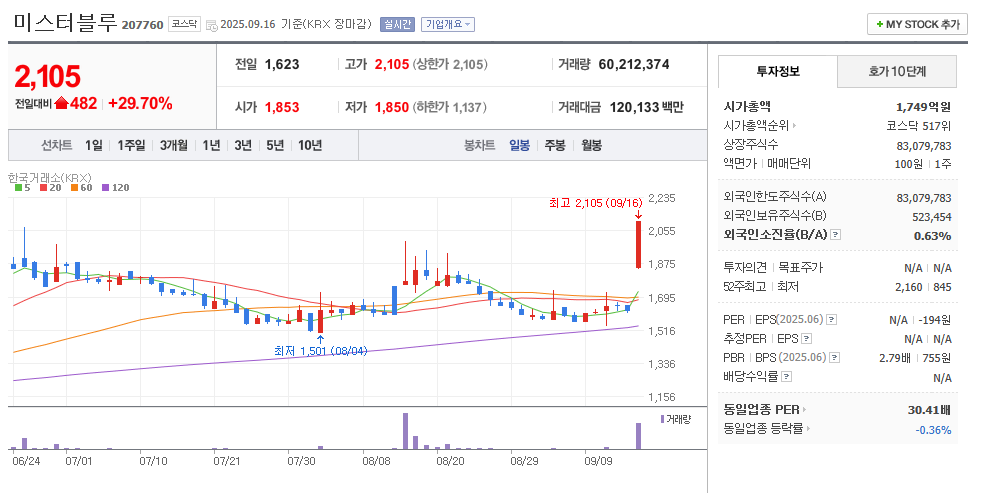Click the 거래대금 value 120,133 백만
The height and width of the screenshot is (493, 999).
coord(647,108)
